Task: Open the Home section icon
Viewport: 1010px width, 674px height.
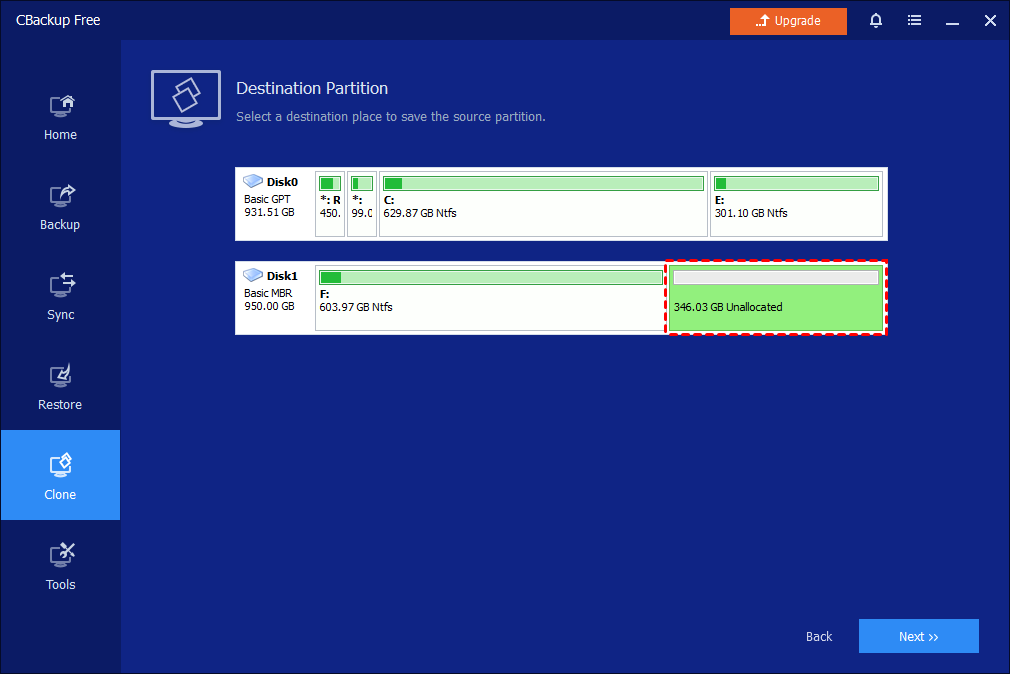Action: [x=60, y=106]
